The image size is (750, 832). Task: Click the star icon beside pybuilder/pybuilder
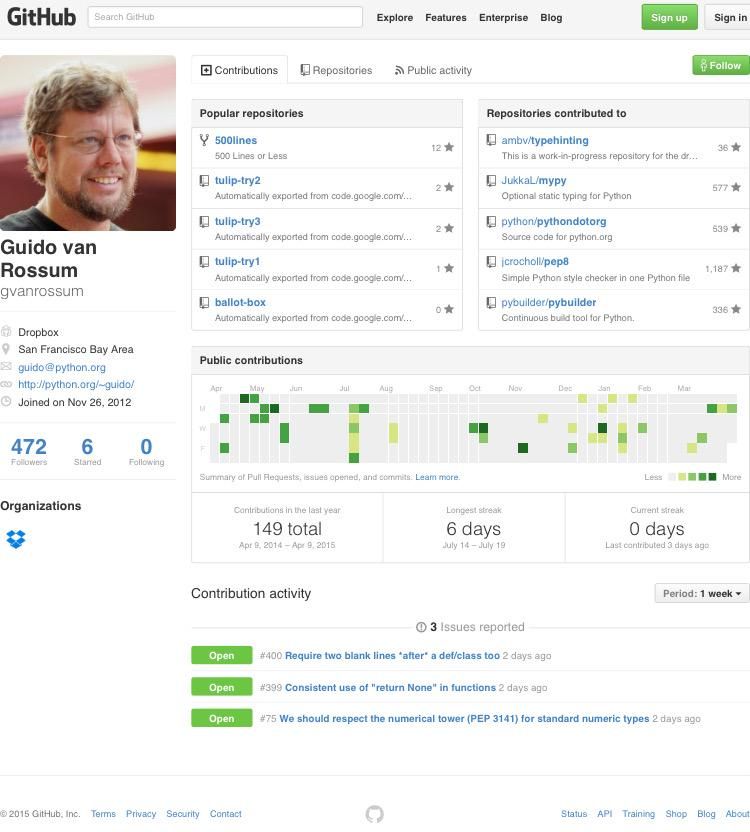pos(736,309)
